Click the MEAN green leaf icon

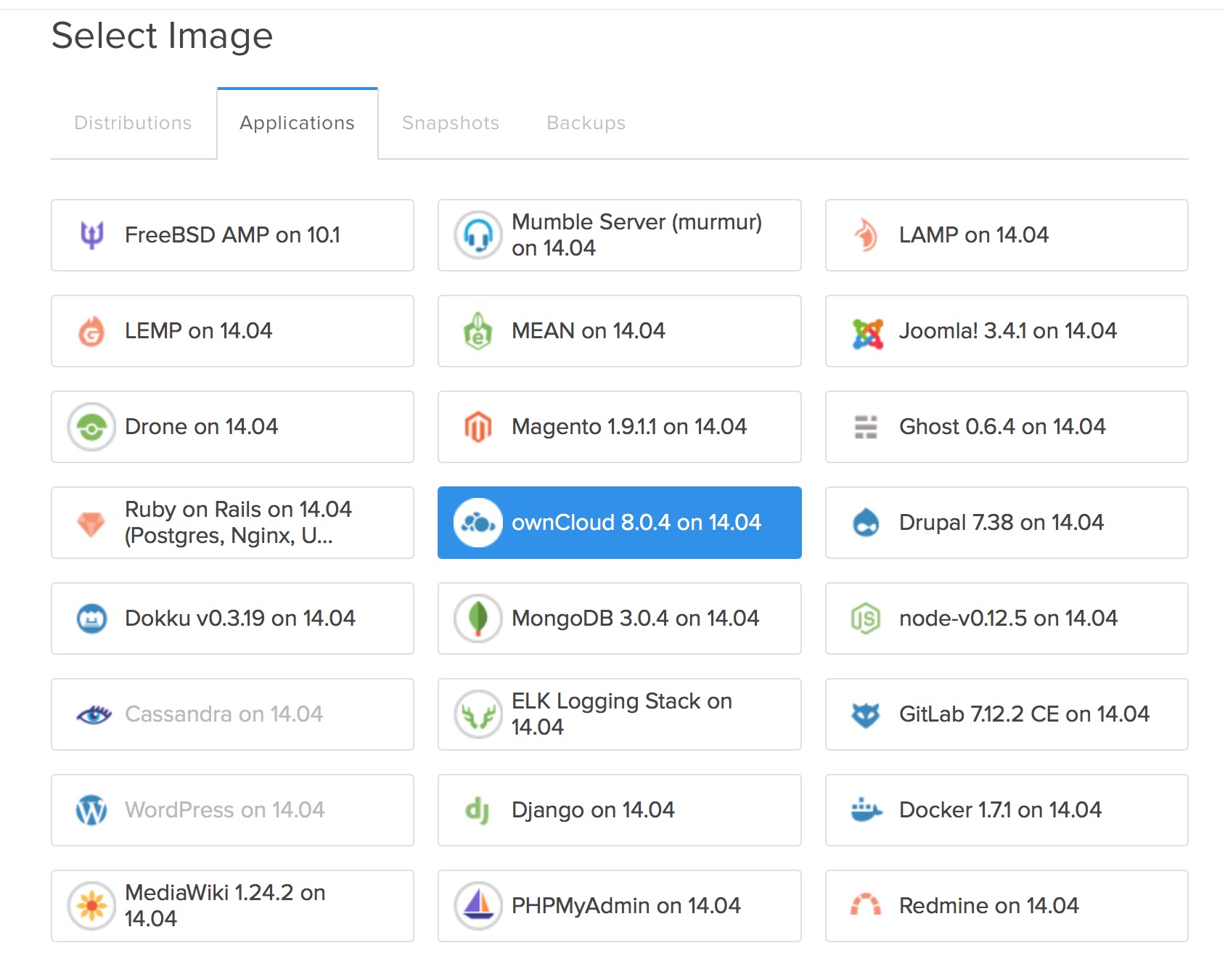point(478,331)
